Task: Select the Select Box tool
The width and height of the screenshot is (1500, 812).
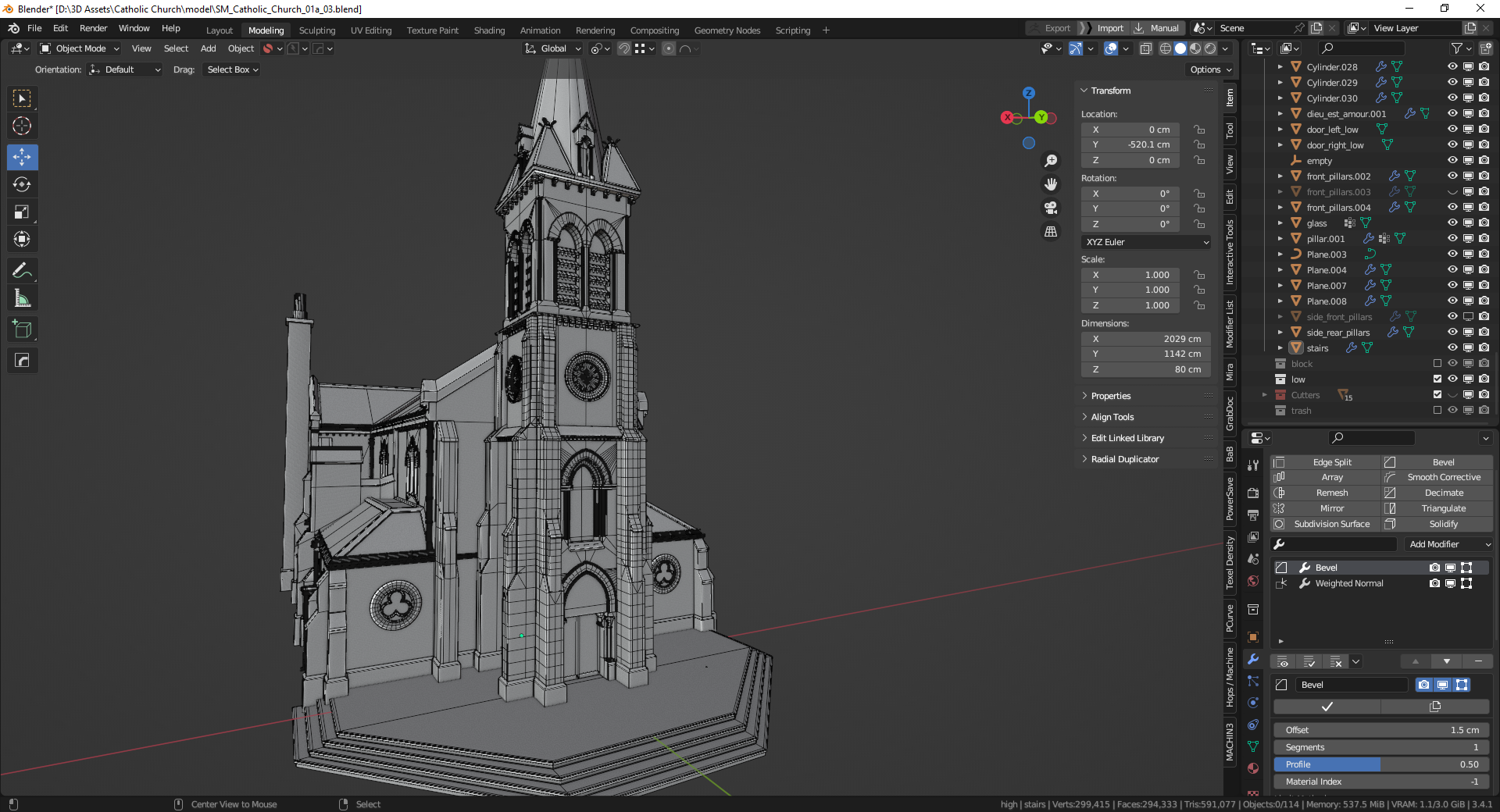Action: coord(22,98)
